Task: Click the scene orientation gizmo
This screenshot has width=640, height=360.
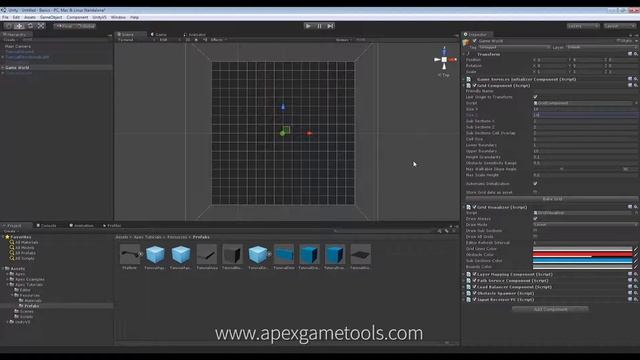Action: tap(444, 60)
